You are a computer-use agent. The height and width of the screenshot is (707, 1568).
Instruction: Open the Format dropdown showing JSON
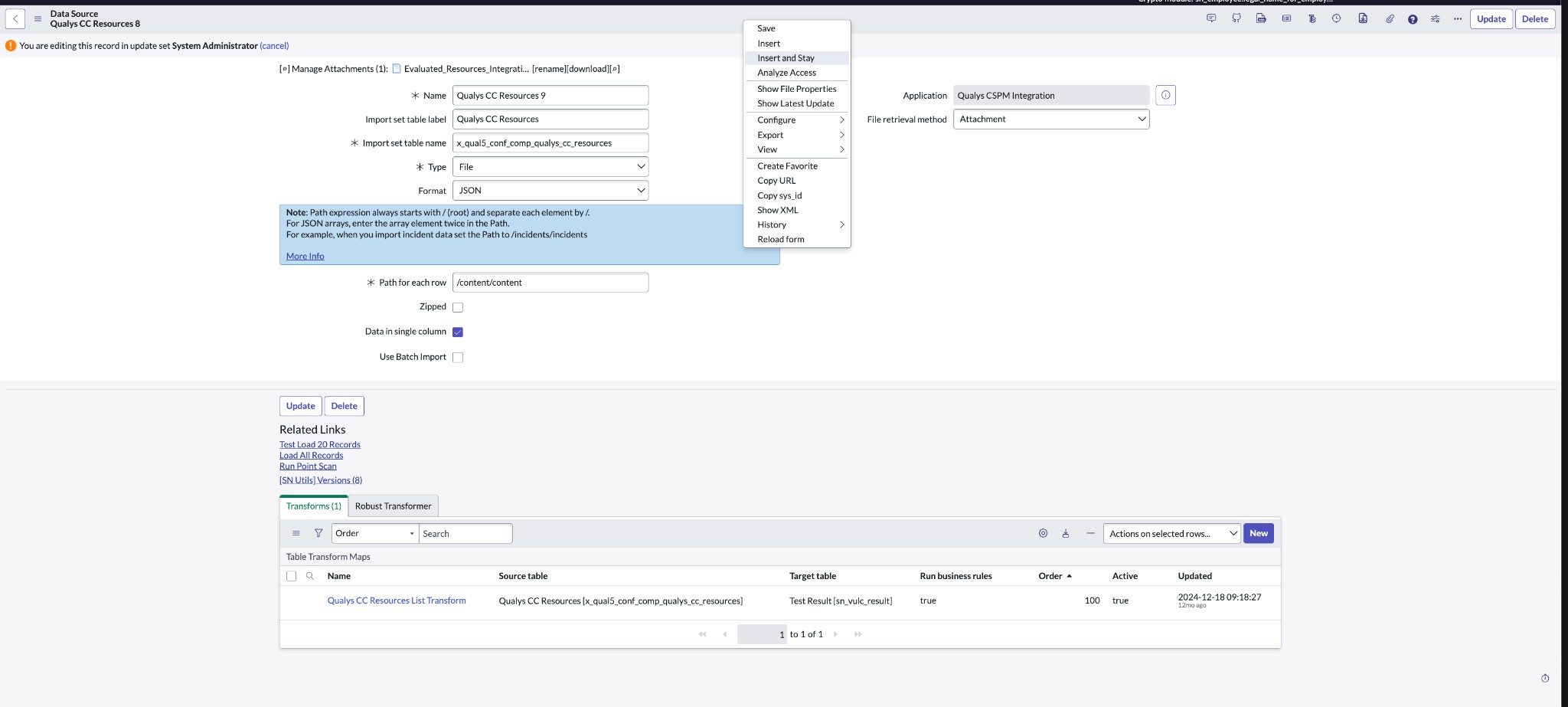click(550, 190)
